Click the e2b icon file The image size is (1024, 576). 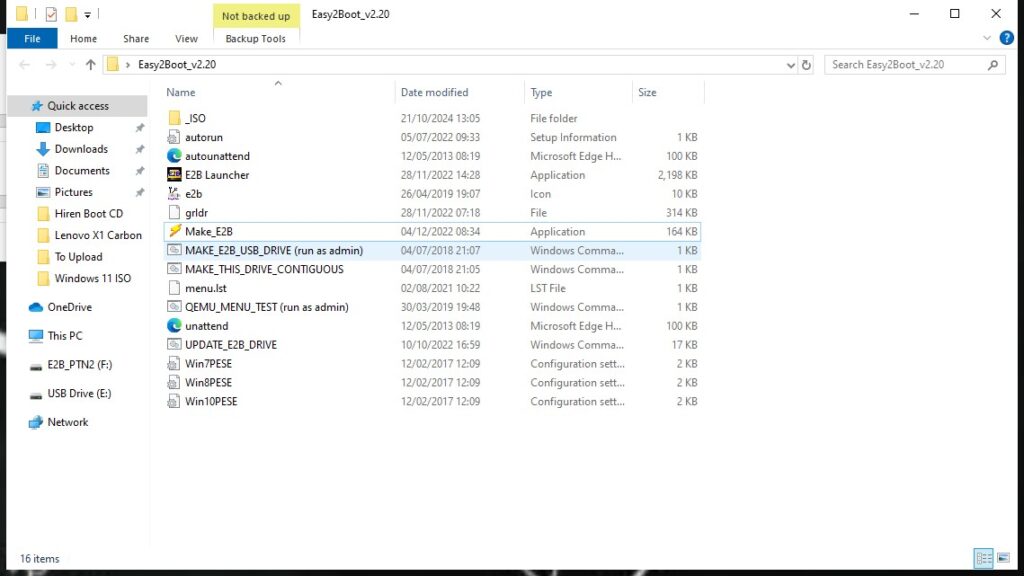(174, 194)
